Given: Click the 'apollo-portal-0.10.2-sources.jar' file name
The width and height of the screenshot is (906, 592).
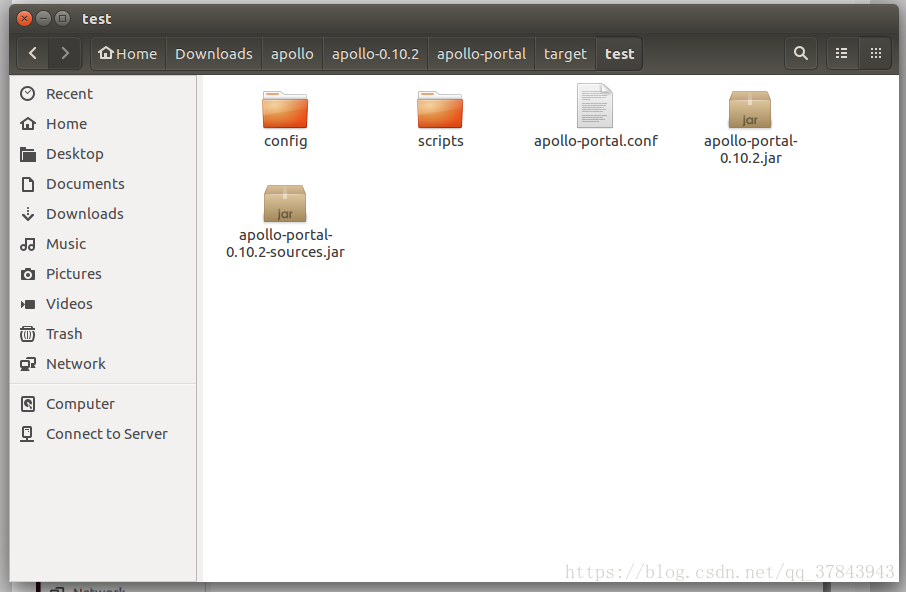Looking at the screenshot, I should pyautogui.click(x=285, y=244).
